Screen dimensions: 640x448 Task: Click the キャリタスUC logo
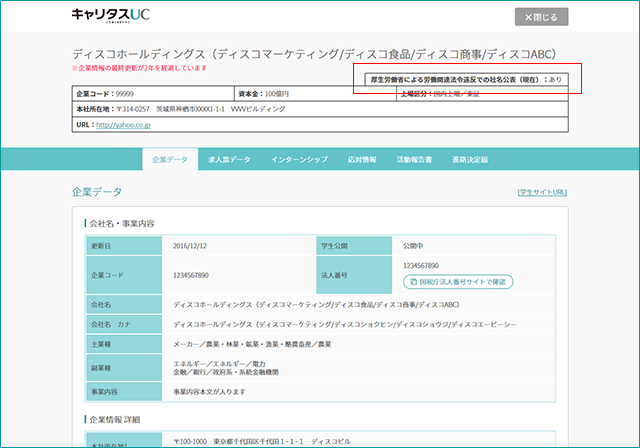pyautogui.click(x=111, y=15)
